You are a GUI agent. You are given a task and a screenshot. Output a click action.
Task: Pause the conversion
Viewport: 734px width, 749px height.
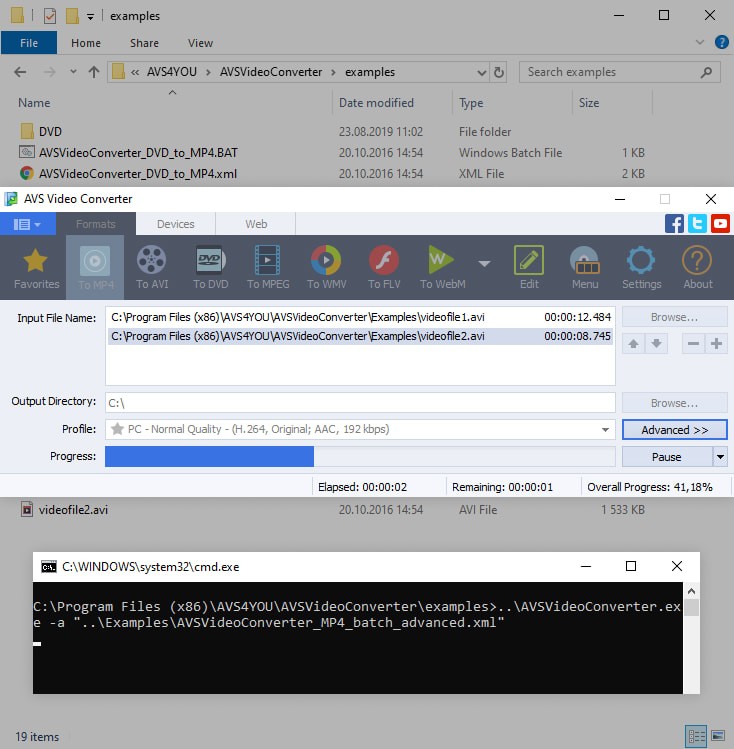[x=667, y=457]
